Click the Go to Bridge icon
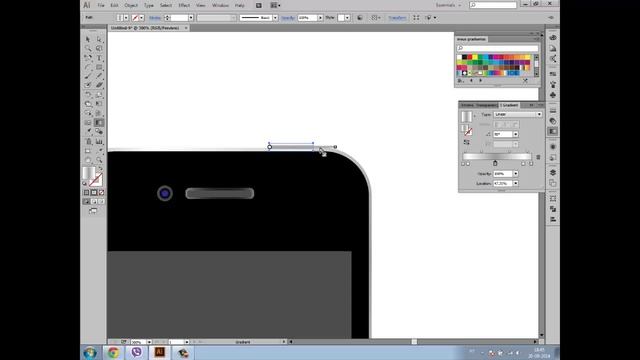This screenshot has width=640, height=360. pos(258,5)
